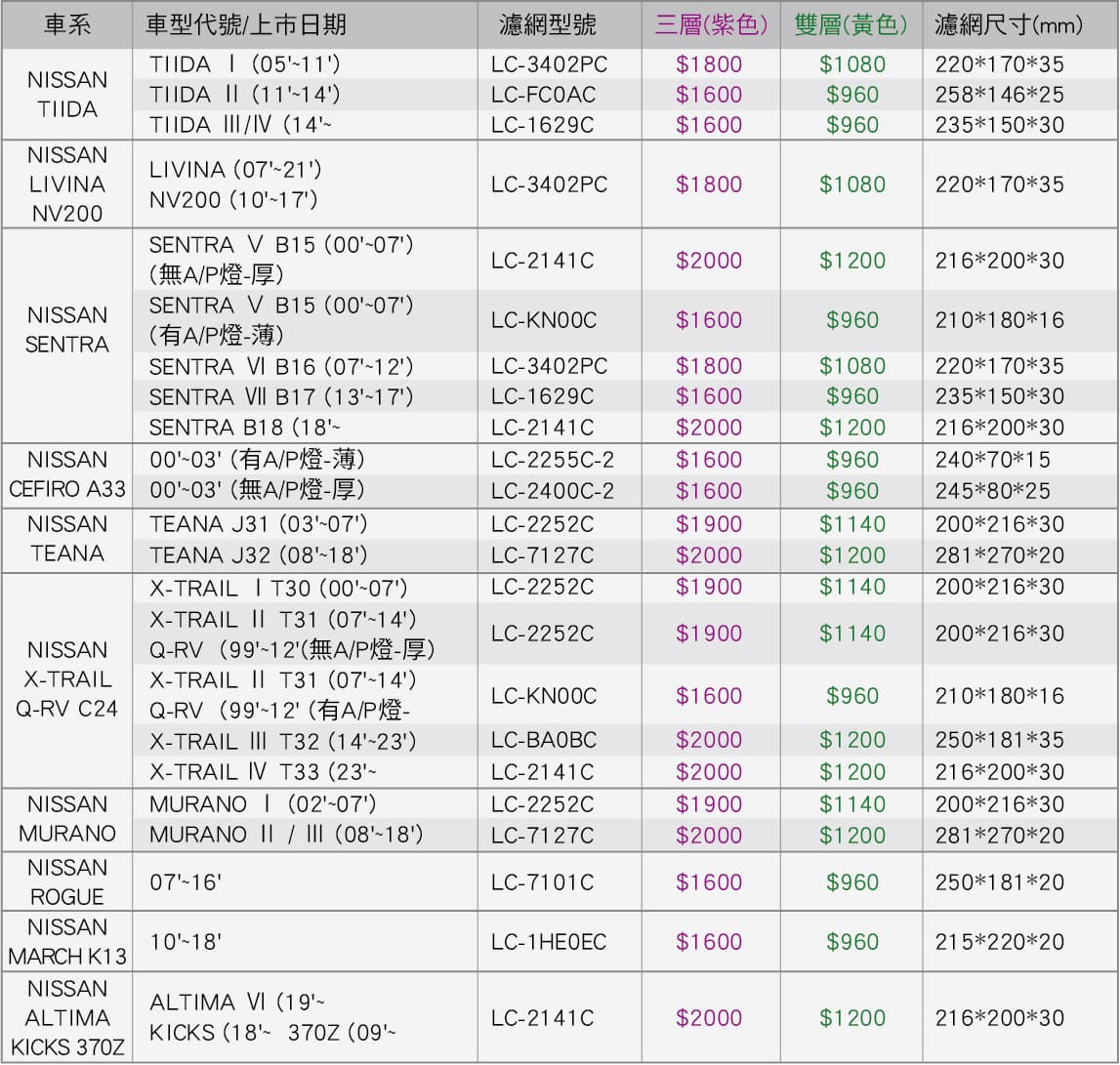Screen dimensions: 1120x1065
Task: Click filter model LC-FC0AC
Action: [543, 95]
